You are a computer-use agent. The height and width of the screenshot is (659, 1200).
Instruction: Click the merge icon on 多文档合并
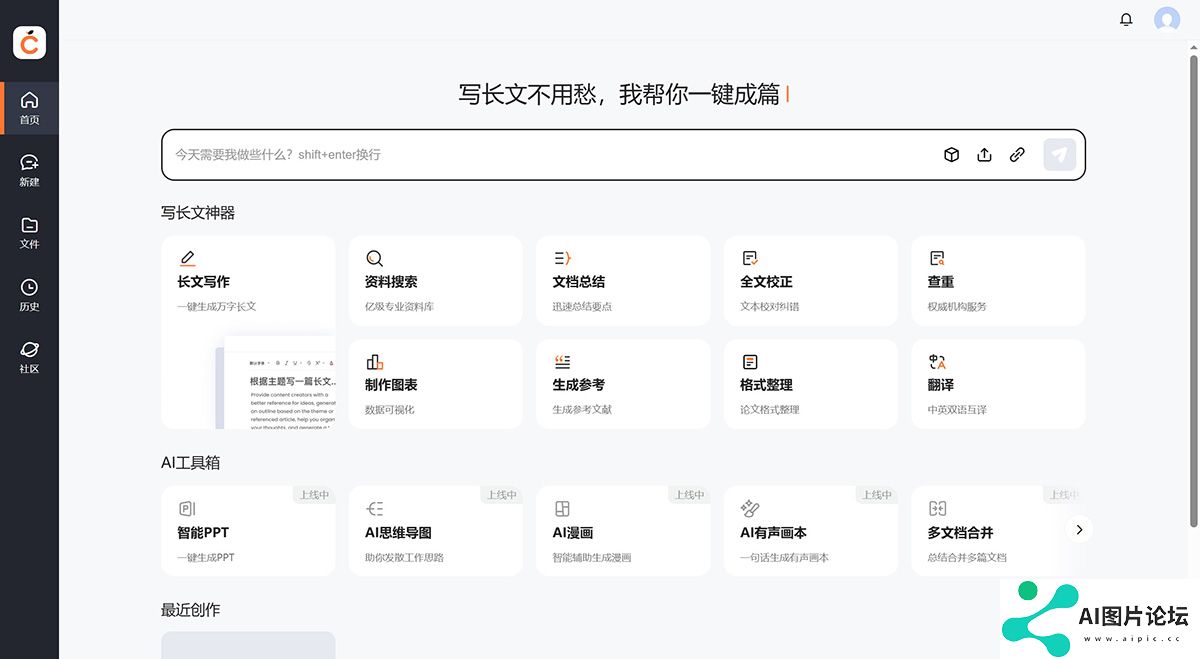pyautogui.click(x=937, y=509)
